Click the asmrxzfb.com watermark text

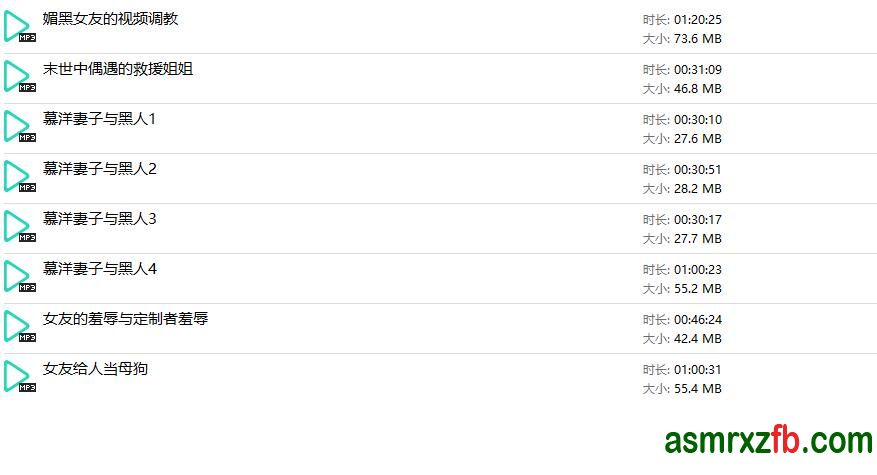[768, 441]
